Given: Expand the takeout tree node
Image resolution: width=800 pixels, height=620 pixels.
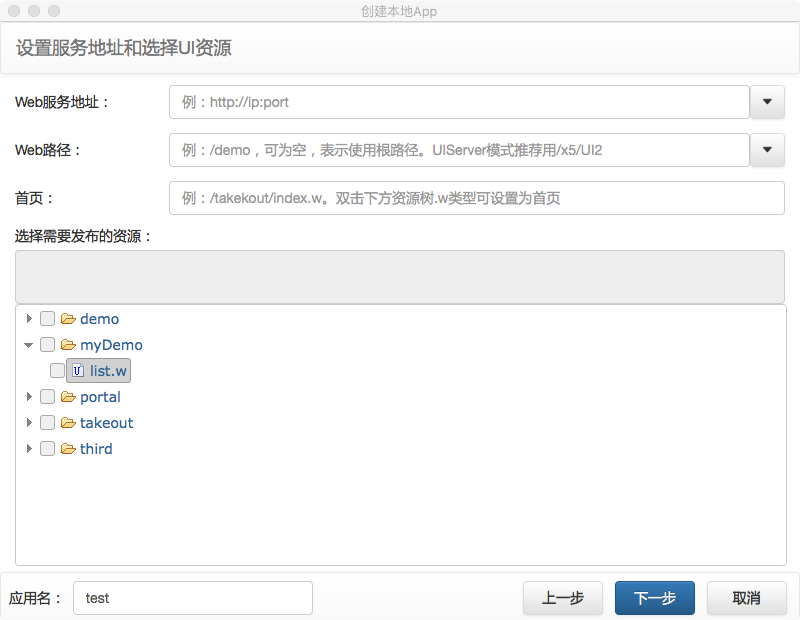Looking at the screenshot, I should [29, 422].
